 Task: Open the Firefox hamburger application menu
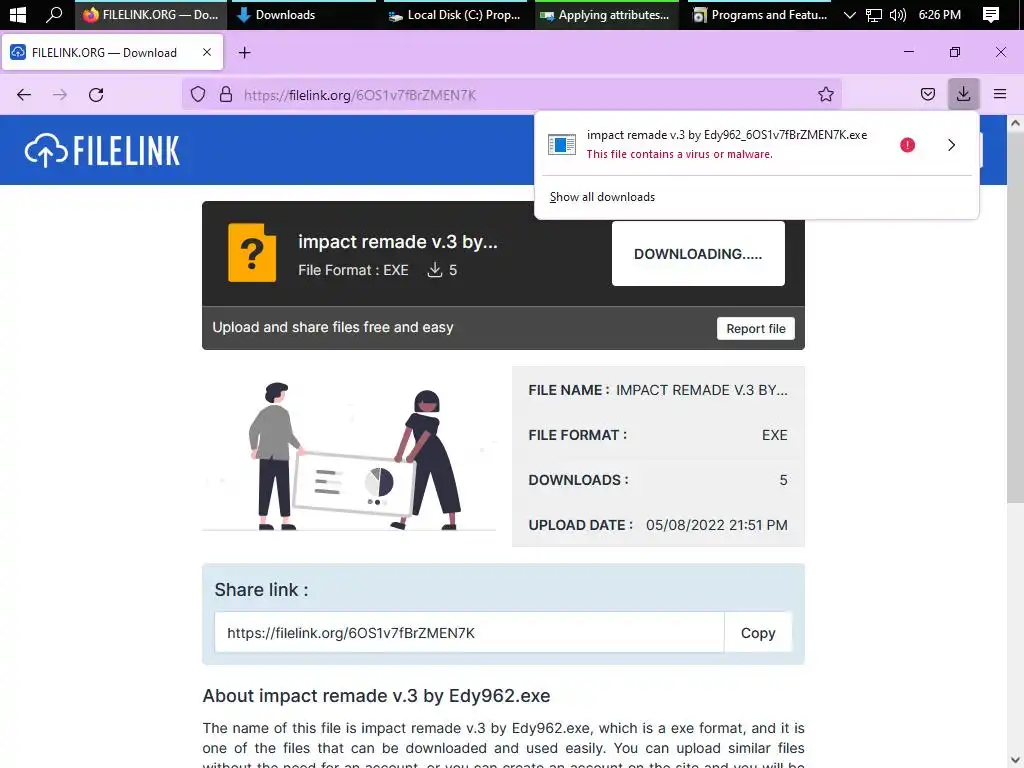(x=999, y=94)
